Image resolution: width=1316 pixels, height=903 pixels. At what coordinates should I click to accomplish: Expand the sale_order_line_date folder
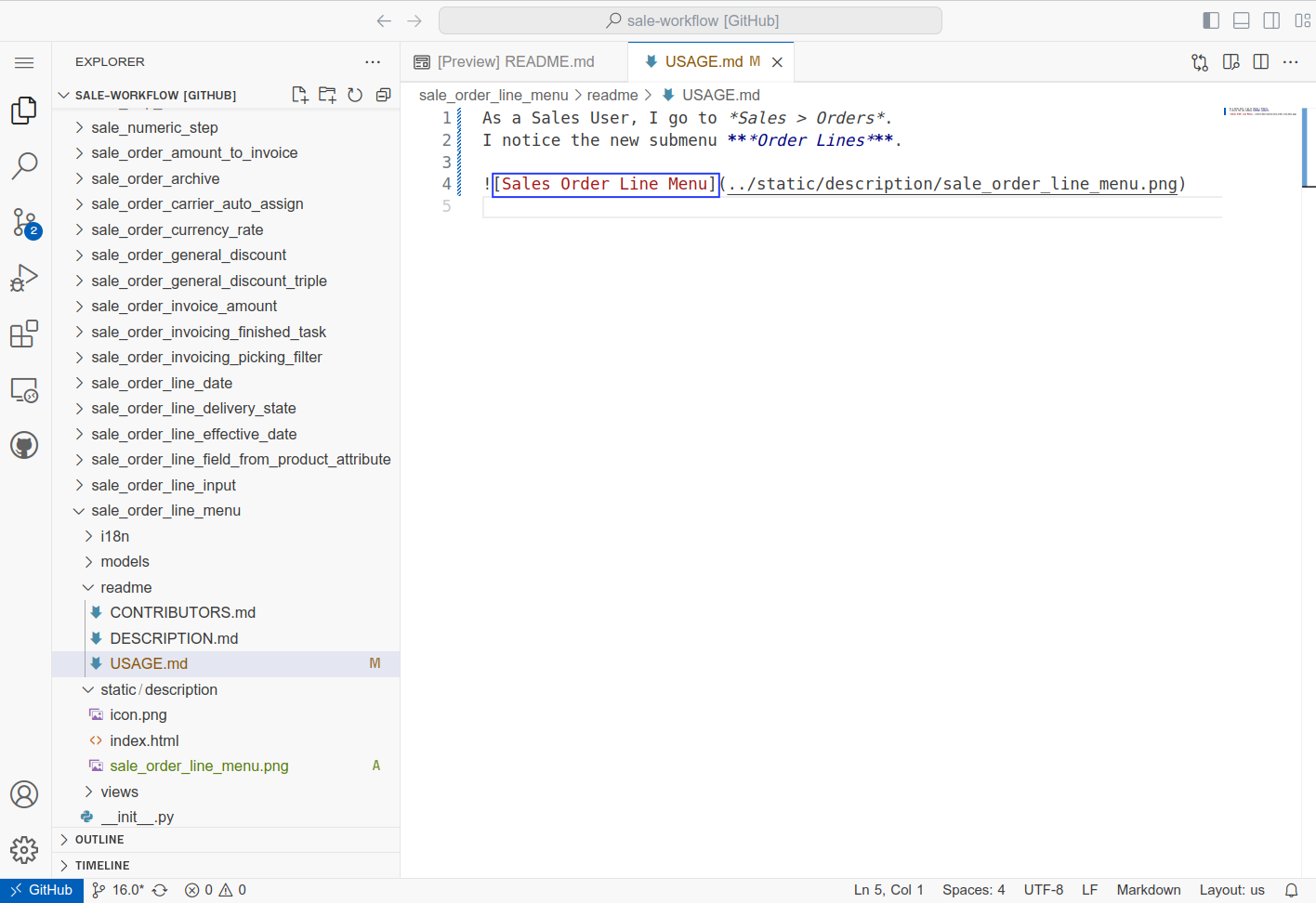(162, 383)
